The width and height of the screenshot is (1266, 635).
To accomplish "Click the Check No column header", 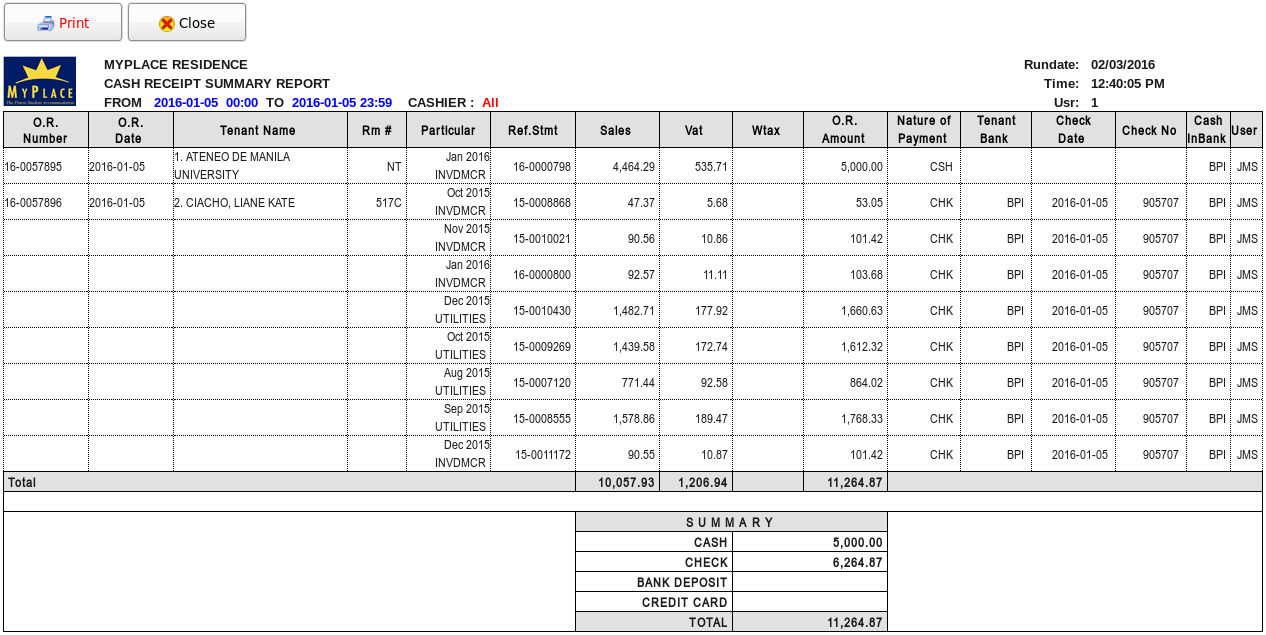I will [1149, 130].
